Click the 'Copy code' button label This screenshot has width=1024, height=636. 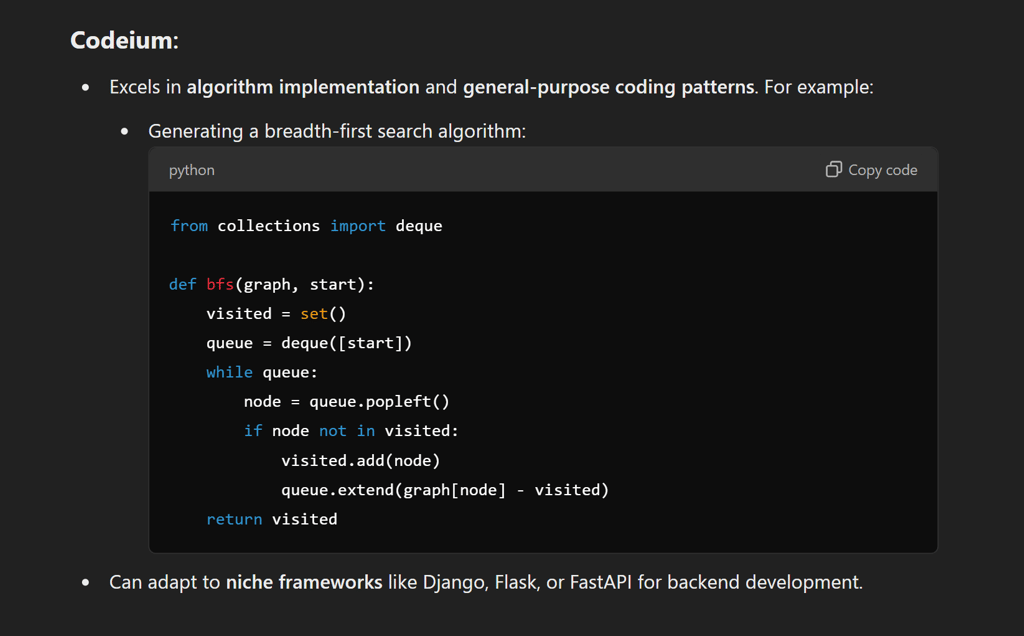pos(882,170)
